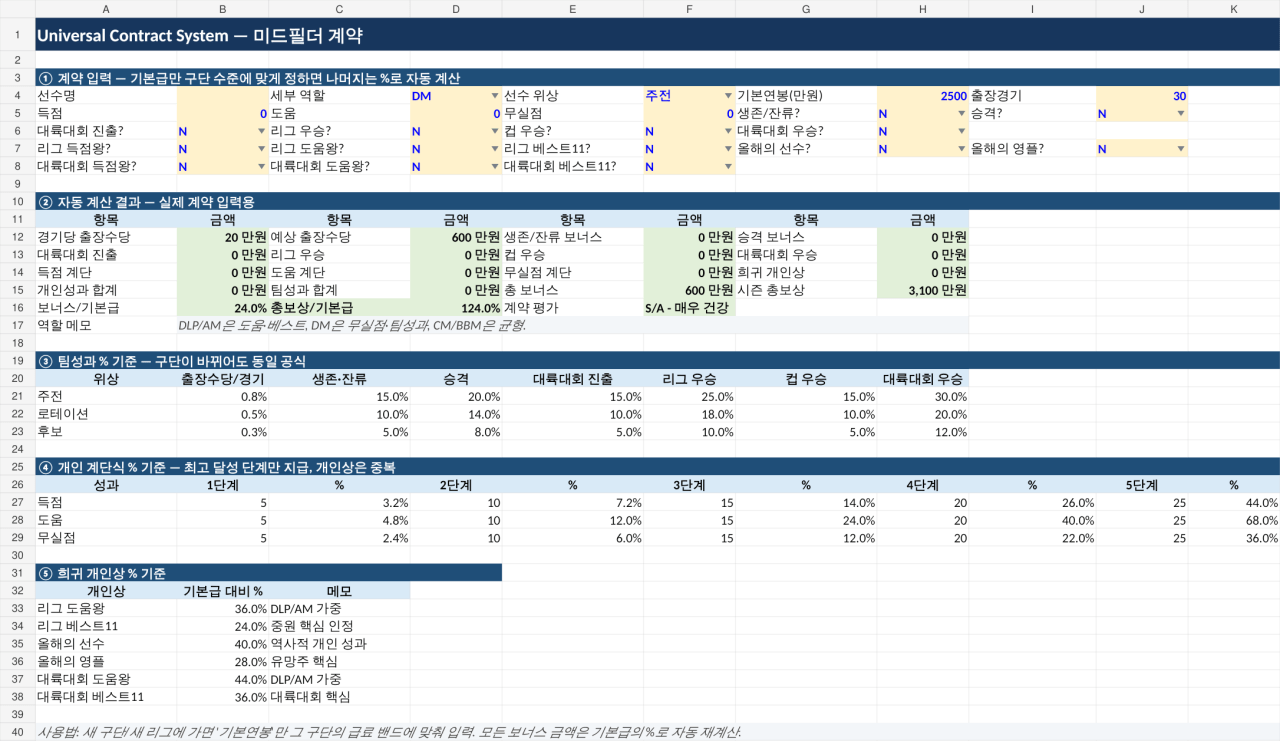The image size is (1280, 741).
Task: Click the 유망주 핵심 memo cell
Action: pyautogui.click(x=339, y=662)
